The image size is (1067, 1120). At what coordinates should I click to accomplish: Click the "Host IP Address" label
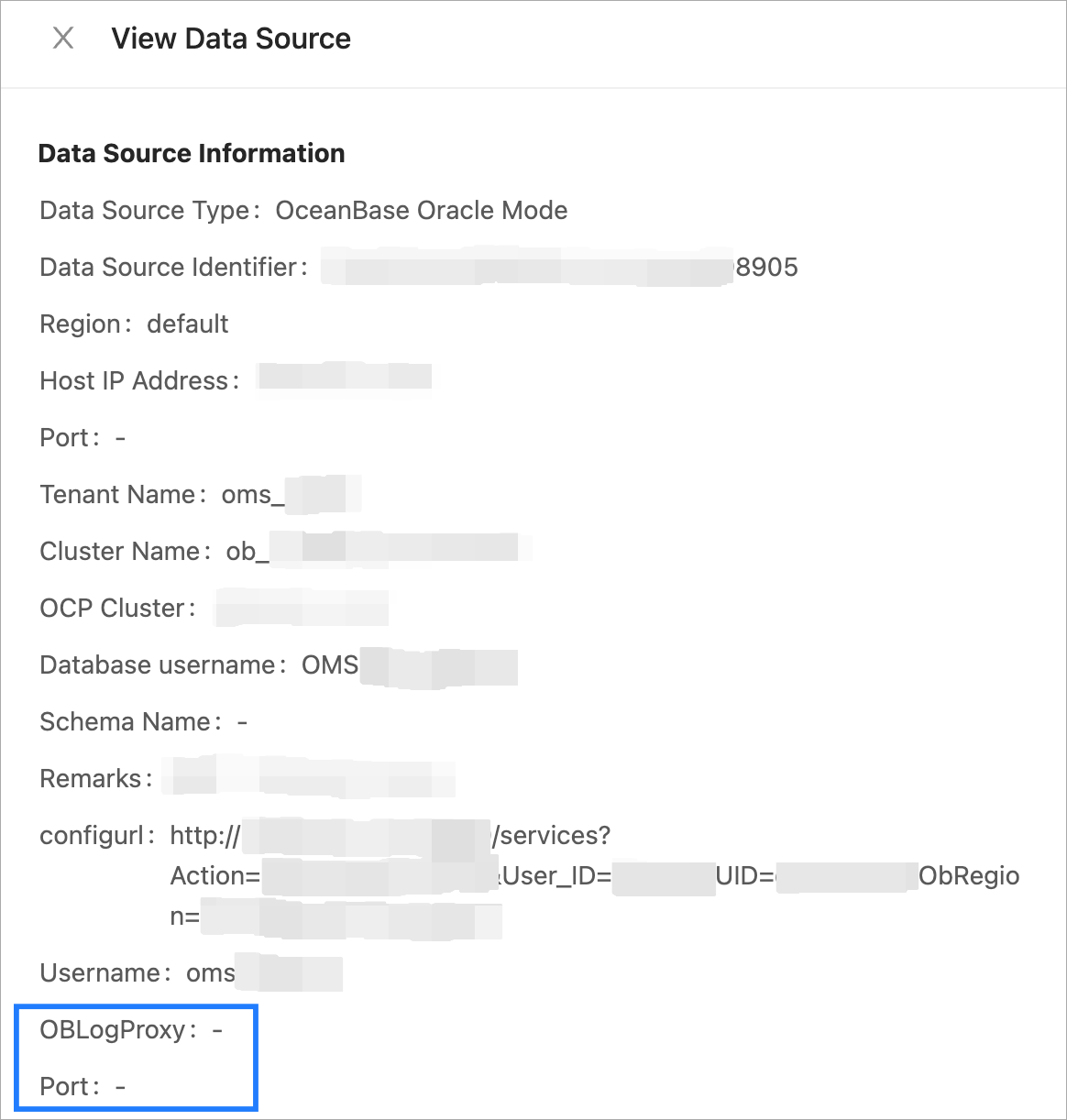pyautogui.click(x=134, y=380)
